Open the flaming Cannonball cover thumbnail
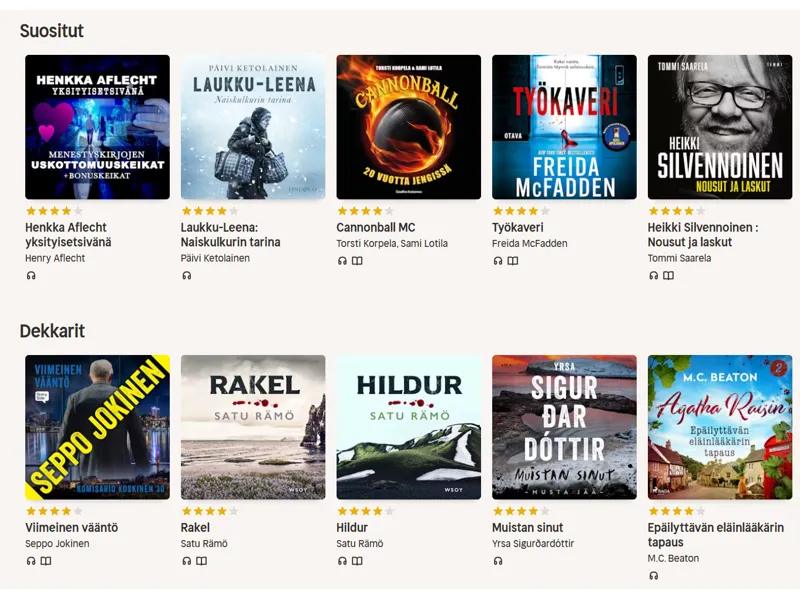Screen dimensions: 800x600 409,127
